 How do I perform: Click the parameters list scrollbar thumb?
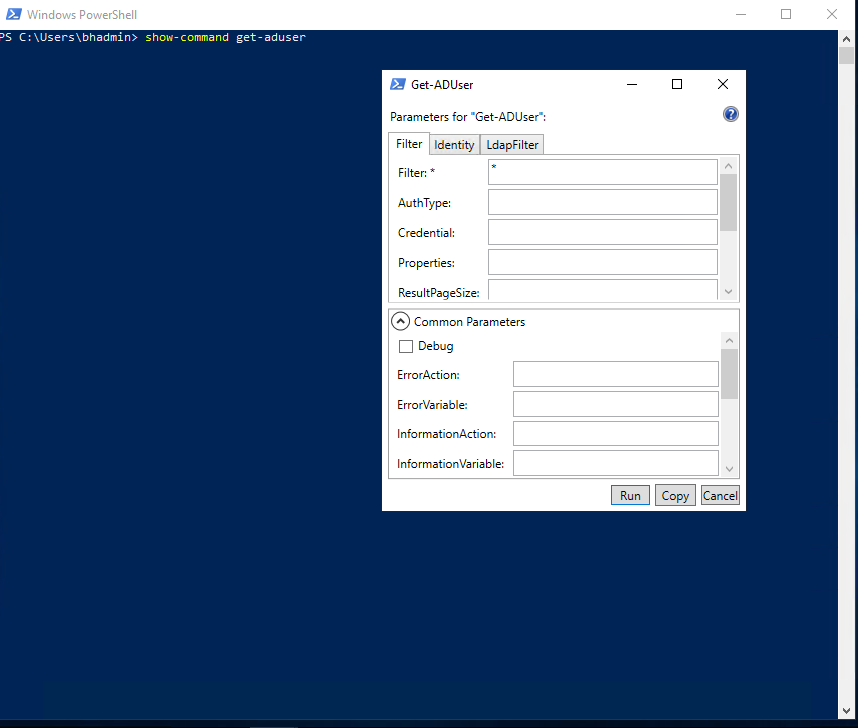(728, 203)
